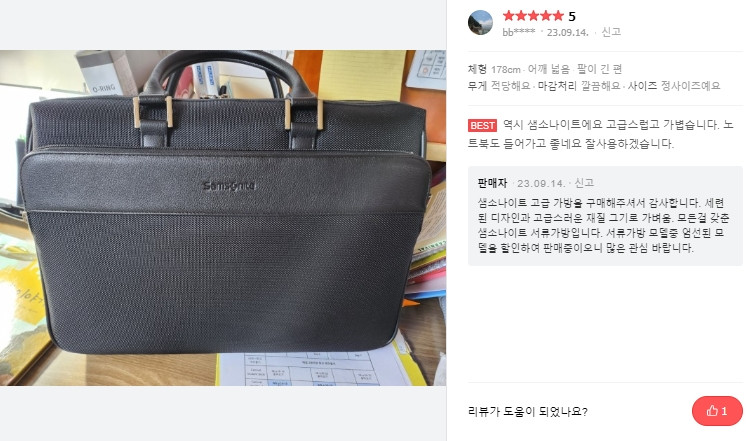Open the reviewer's profile avatar
Screen dimensions: 747x441
point(480,22)
